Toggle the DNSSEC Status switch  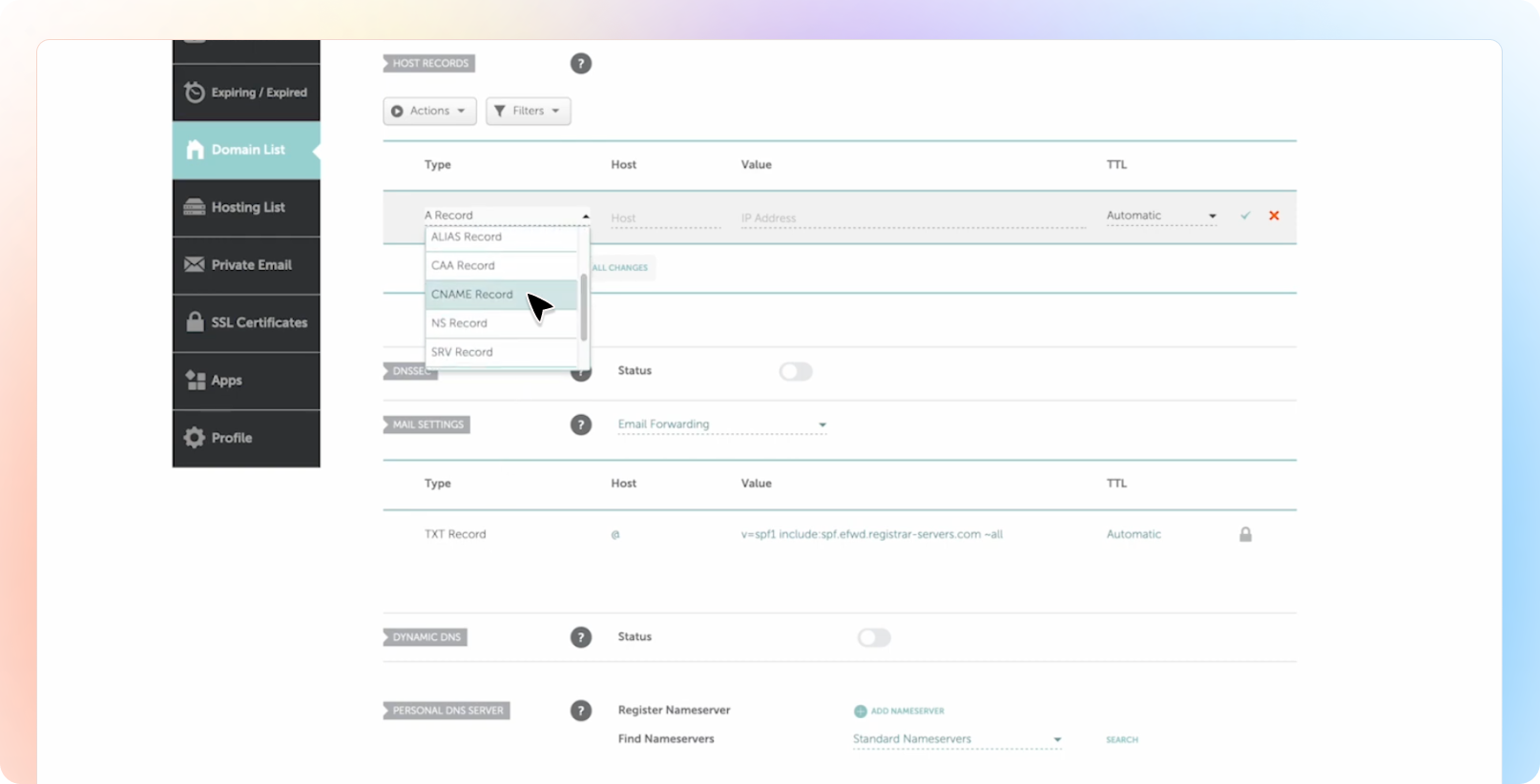click(x=796, y=371)
